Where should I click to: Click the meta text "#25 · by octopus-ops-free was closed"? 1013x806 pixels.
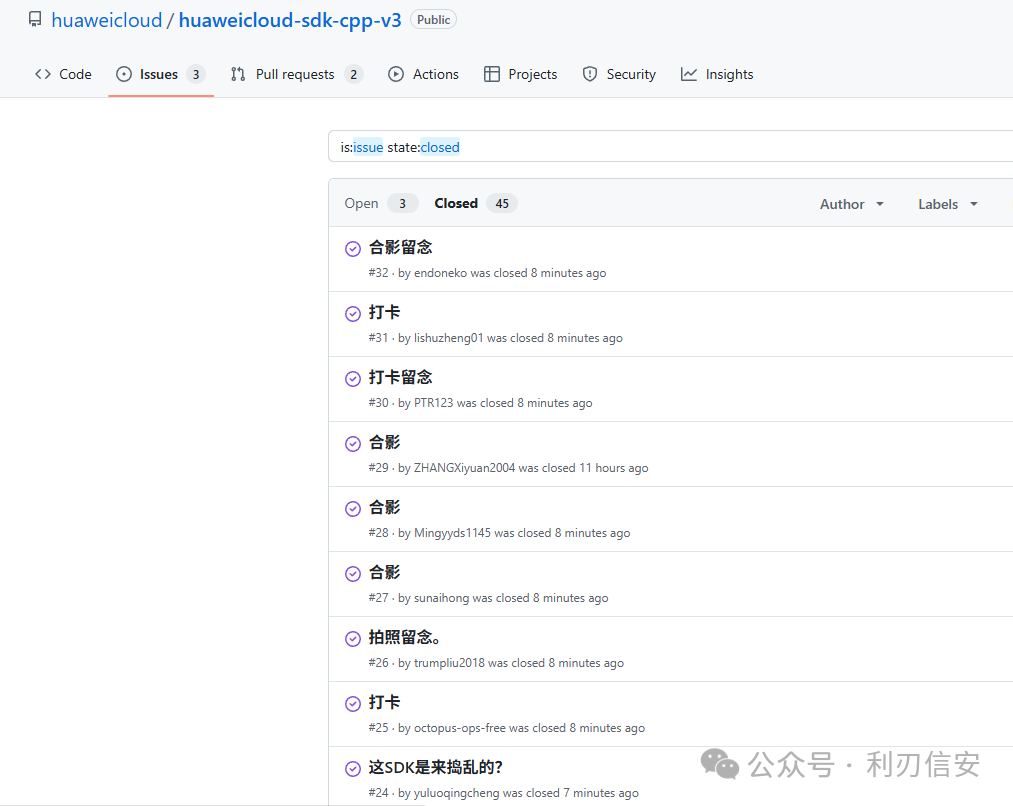(467, 728)
